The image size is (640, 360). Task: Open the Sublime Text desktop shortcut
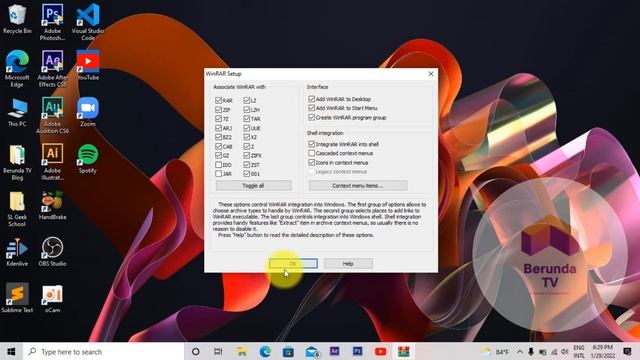17,298
